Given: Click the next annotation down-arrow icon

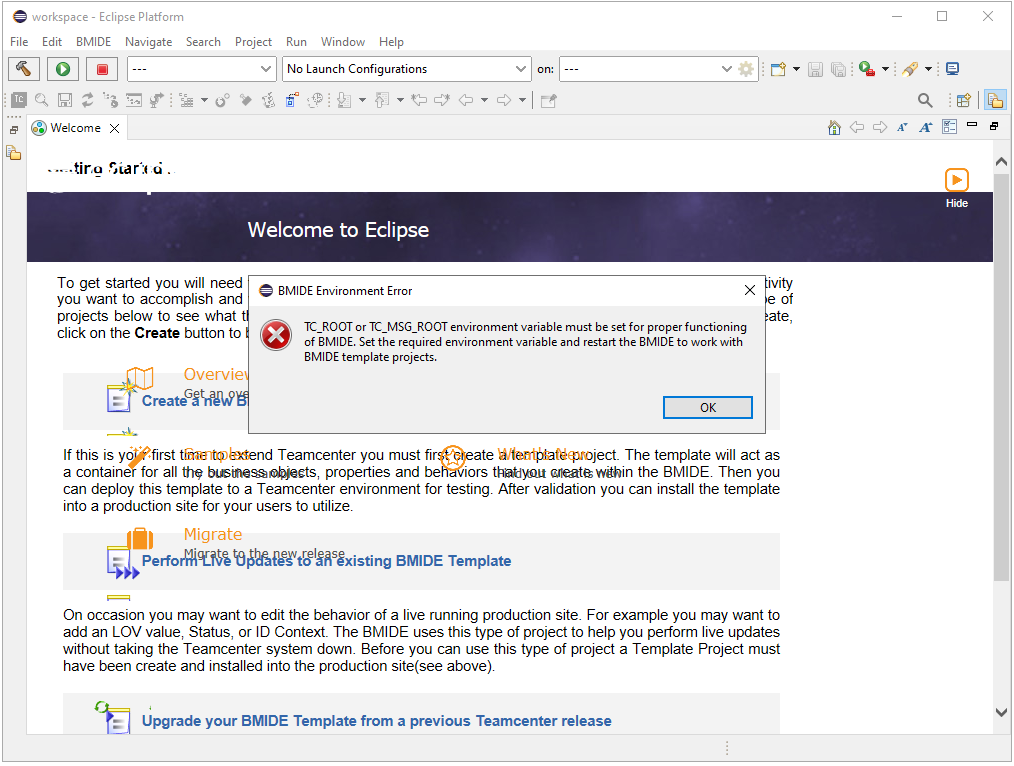Looking at the screenshot, I should click(x=345, y=100).
